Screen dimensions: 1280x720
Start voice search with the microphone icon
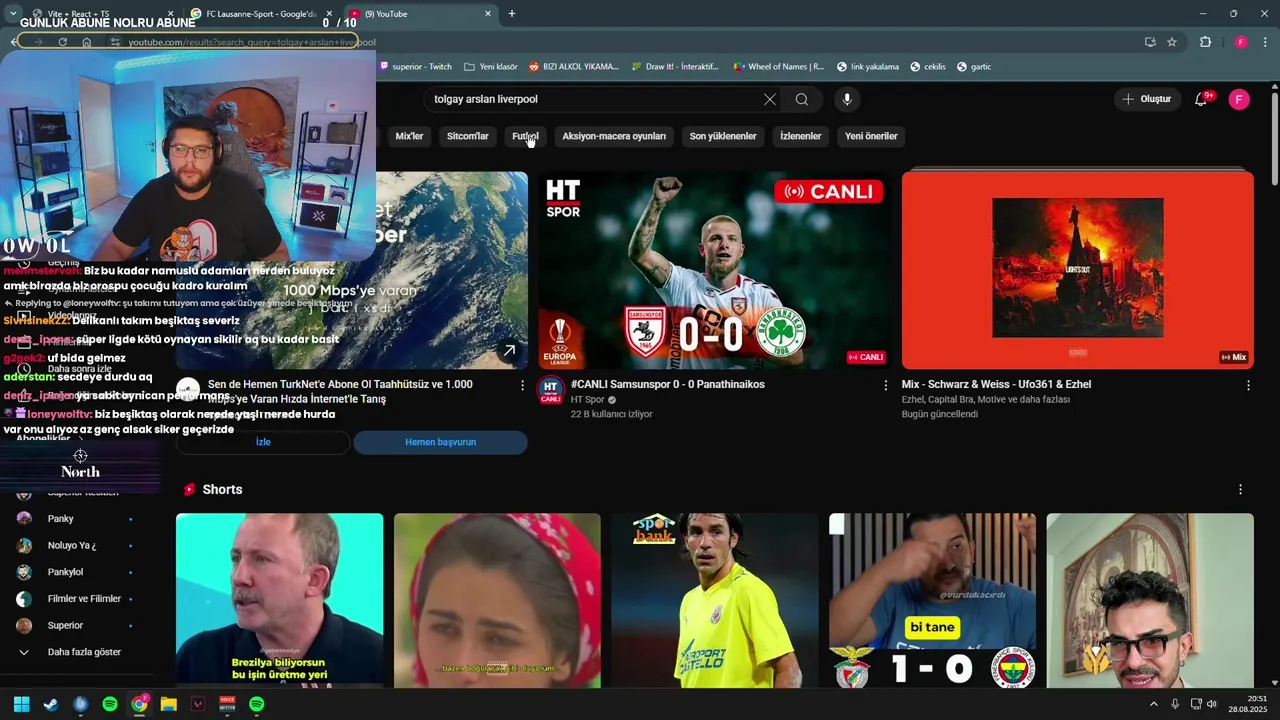[x=847, y=99]
